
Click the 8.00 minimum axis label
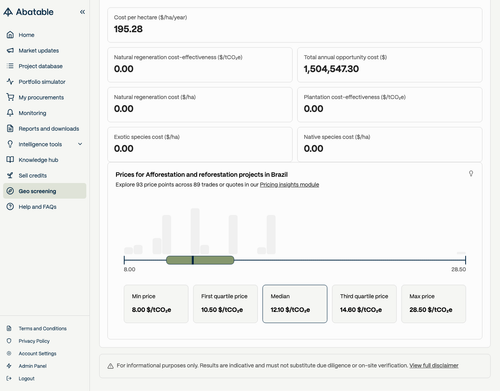[129, 269]
